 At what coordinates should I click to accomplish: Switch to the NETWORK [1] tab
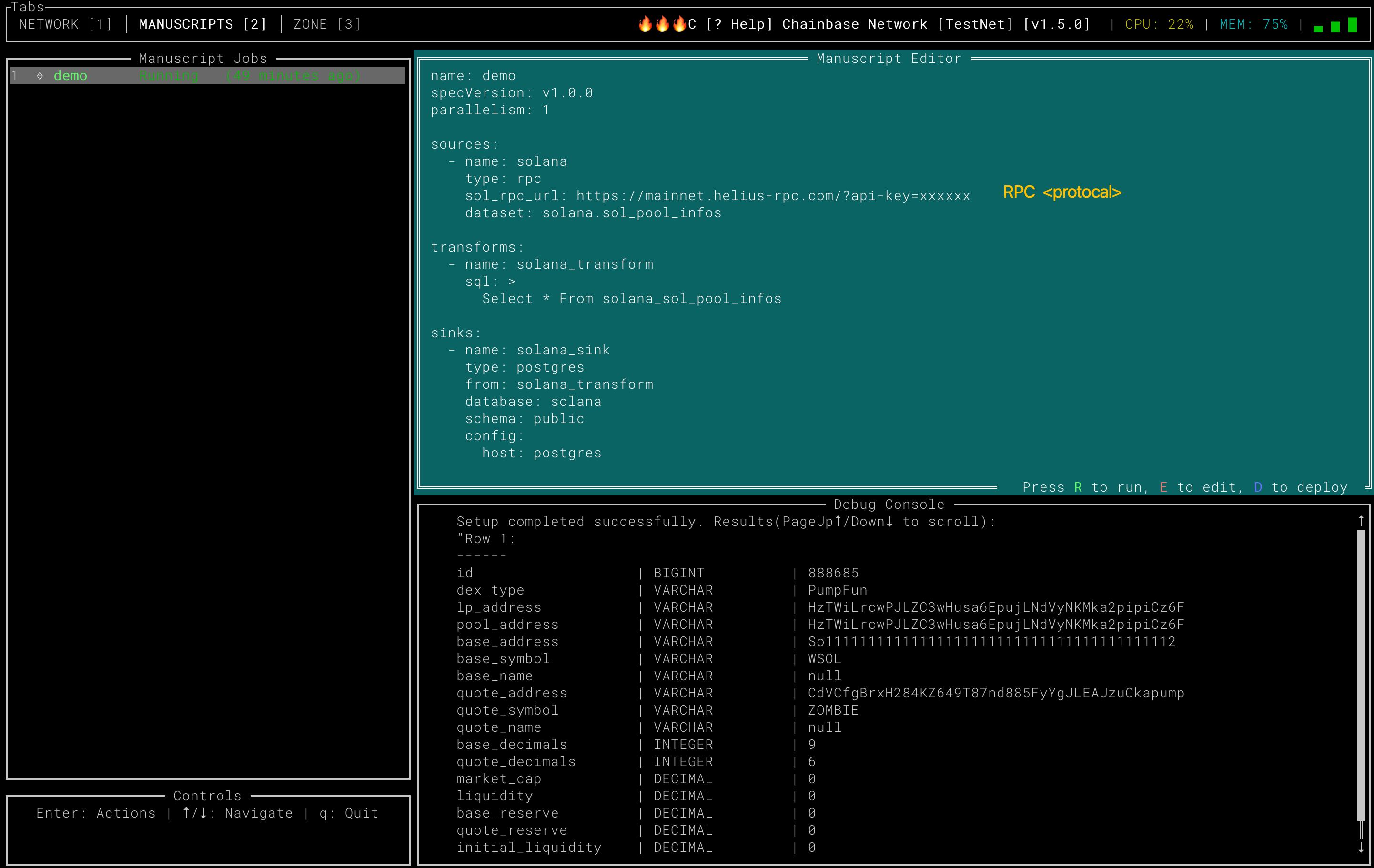click(66, 24)
